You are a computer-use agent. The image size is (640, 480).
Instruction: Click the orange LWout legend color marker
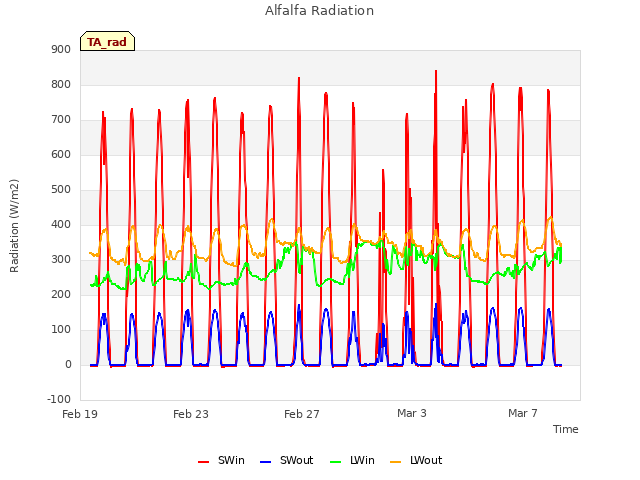tap(396, 462)
